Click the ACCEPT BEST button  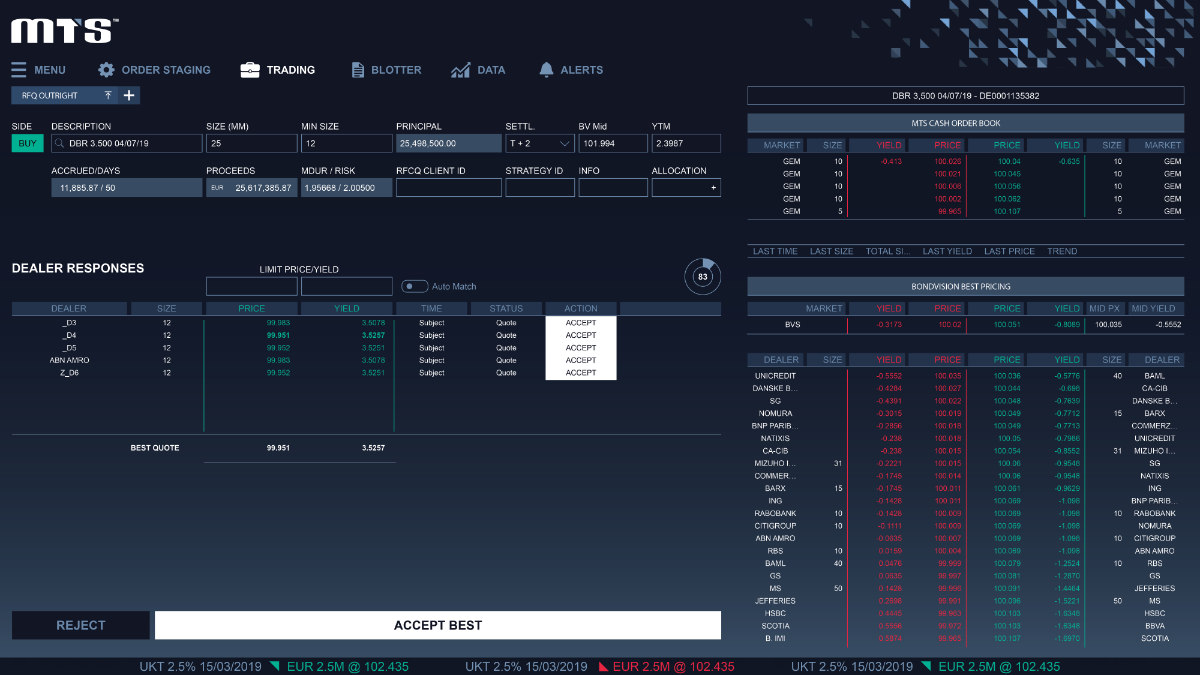[438, 625]
